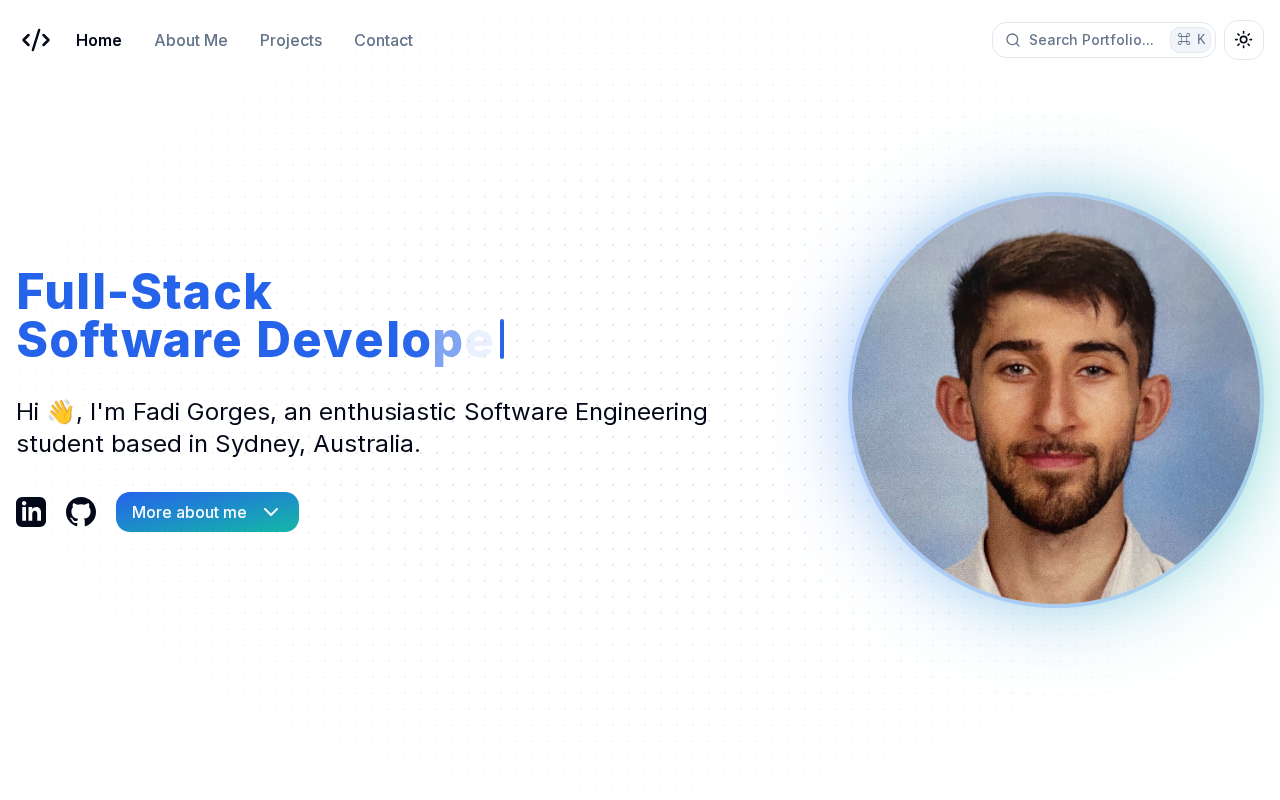The width and height of the screenshot is (1280, 800).
Task: Click the magnifier icon in search bar
Action: click(1013, 40)
